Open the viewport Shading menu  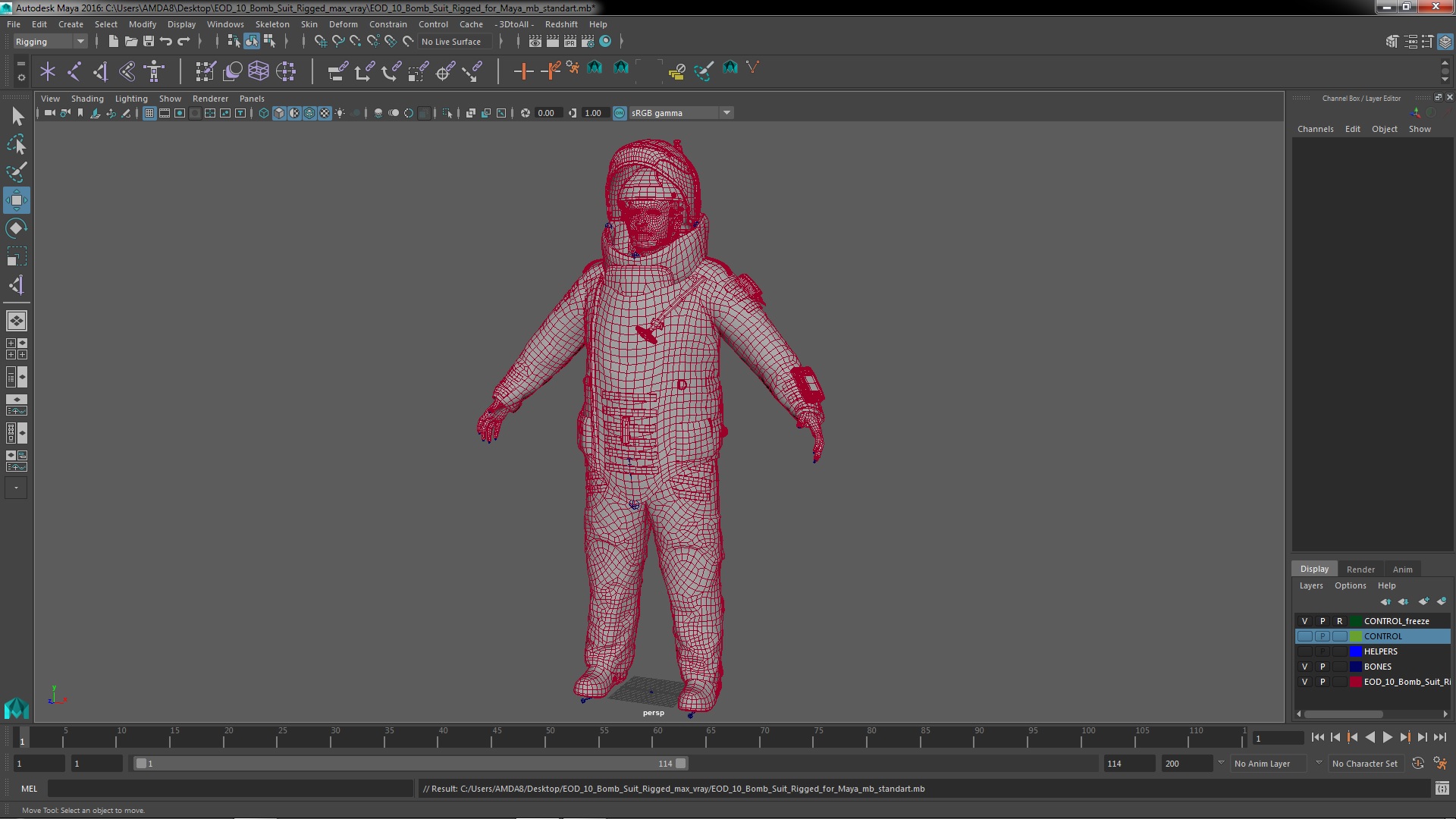pos(87,99)
